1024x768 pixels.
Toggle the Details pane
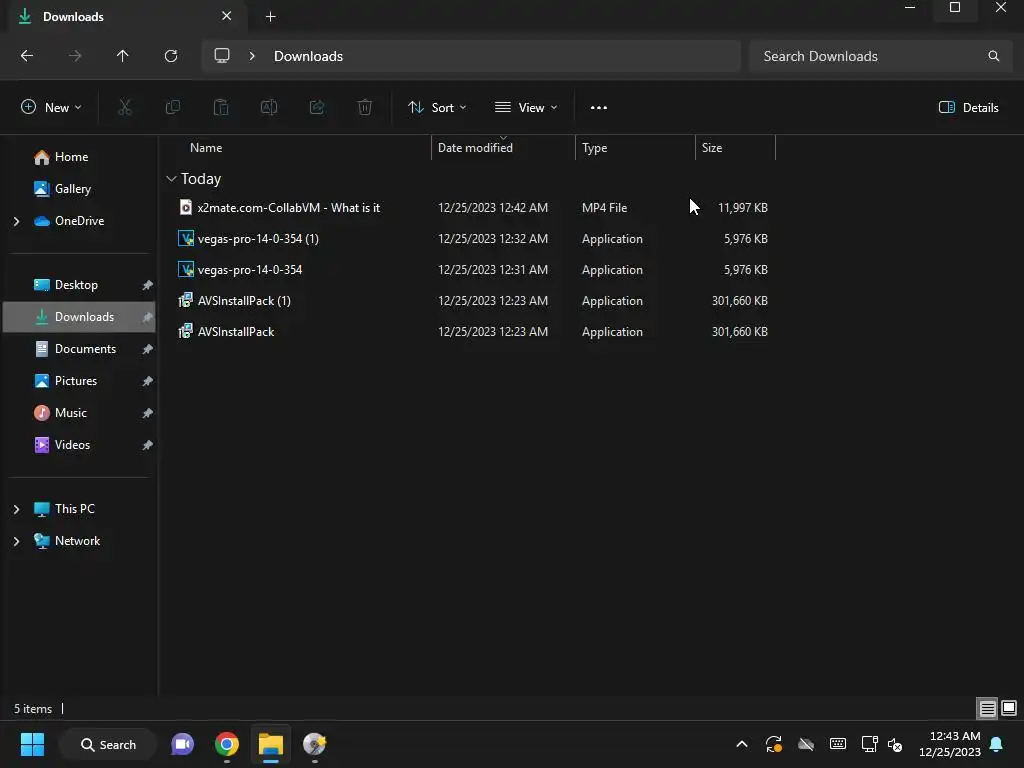pyautogui.click(x=968, y=108)
